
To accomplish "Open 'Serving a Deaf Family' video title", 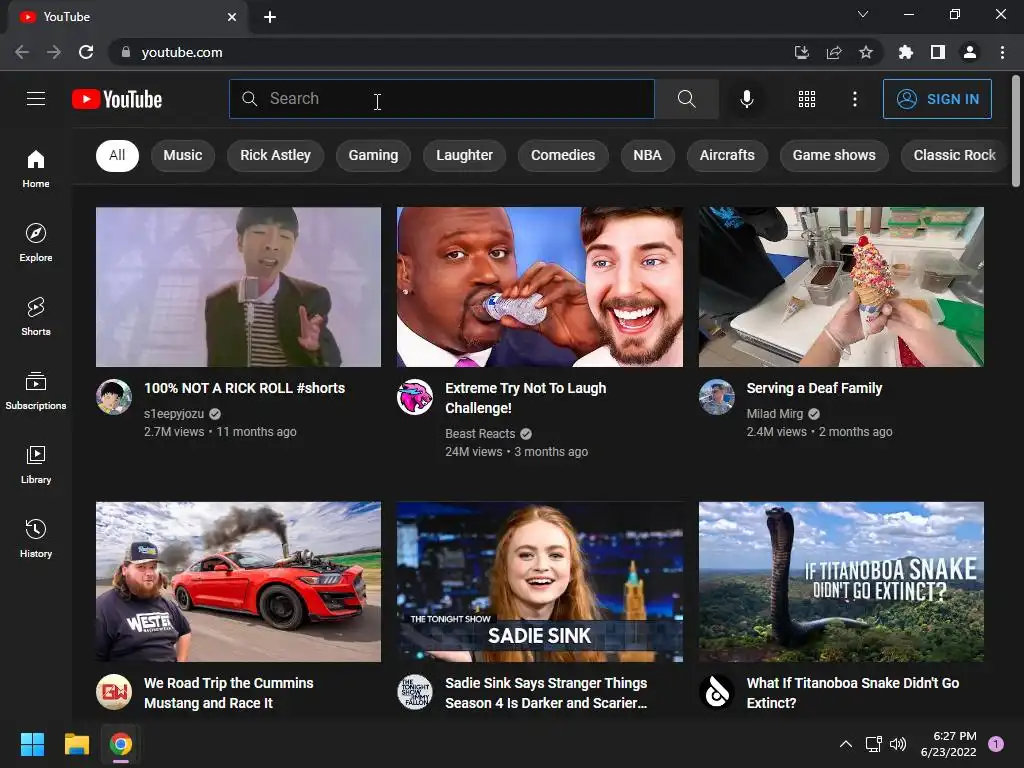I will (814, 388).
